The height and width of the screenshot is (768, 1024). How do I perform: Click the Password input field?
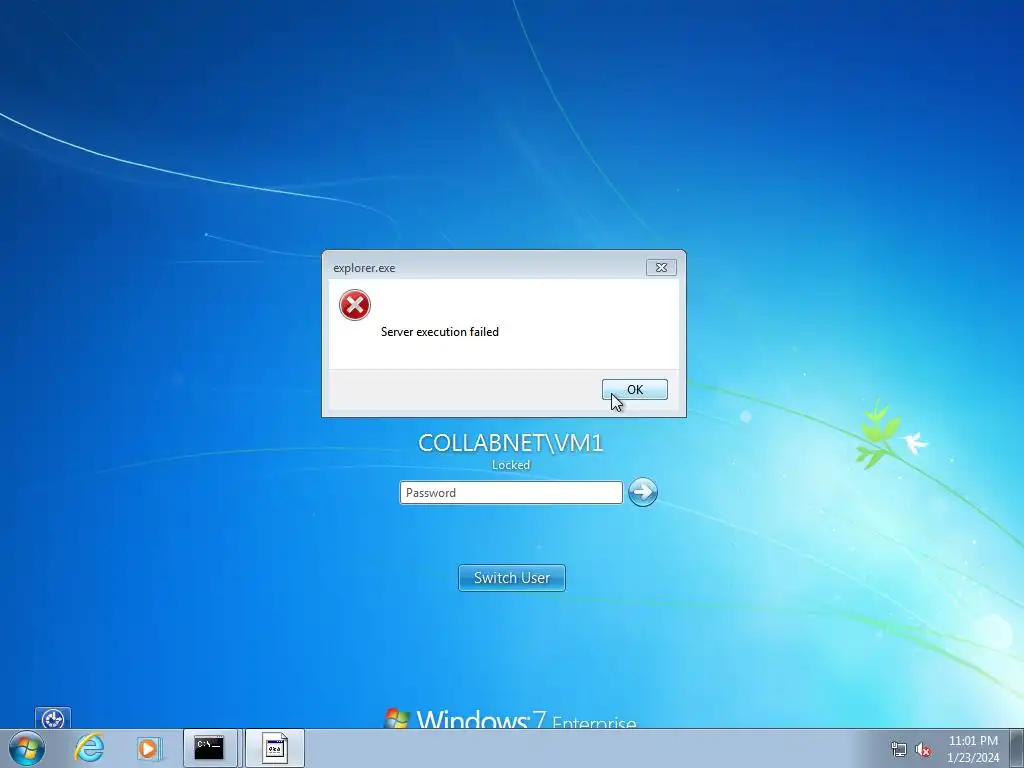point(511,492)
